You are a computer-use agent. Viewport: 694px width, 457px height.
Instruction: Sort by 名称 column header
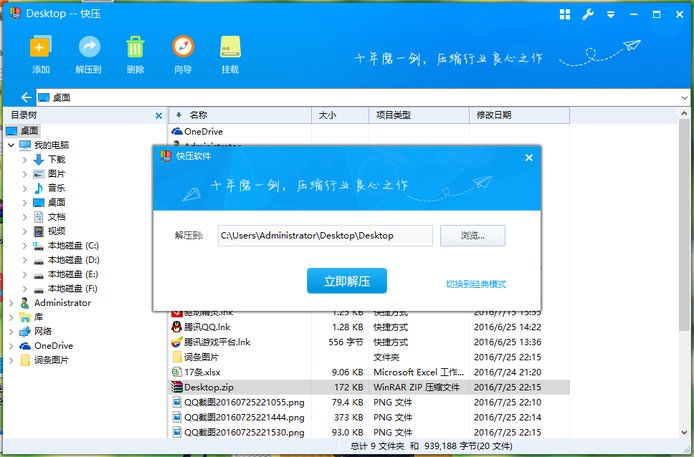point(240,115)
